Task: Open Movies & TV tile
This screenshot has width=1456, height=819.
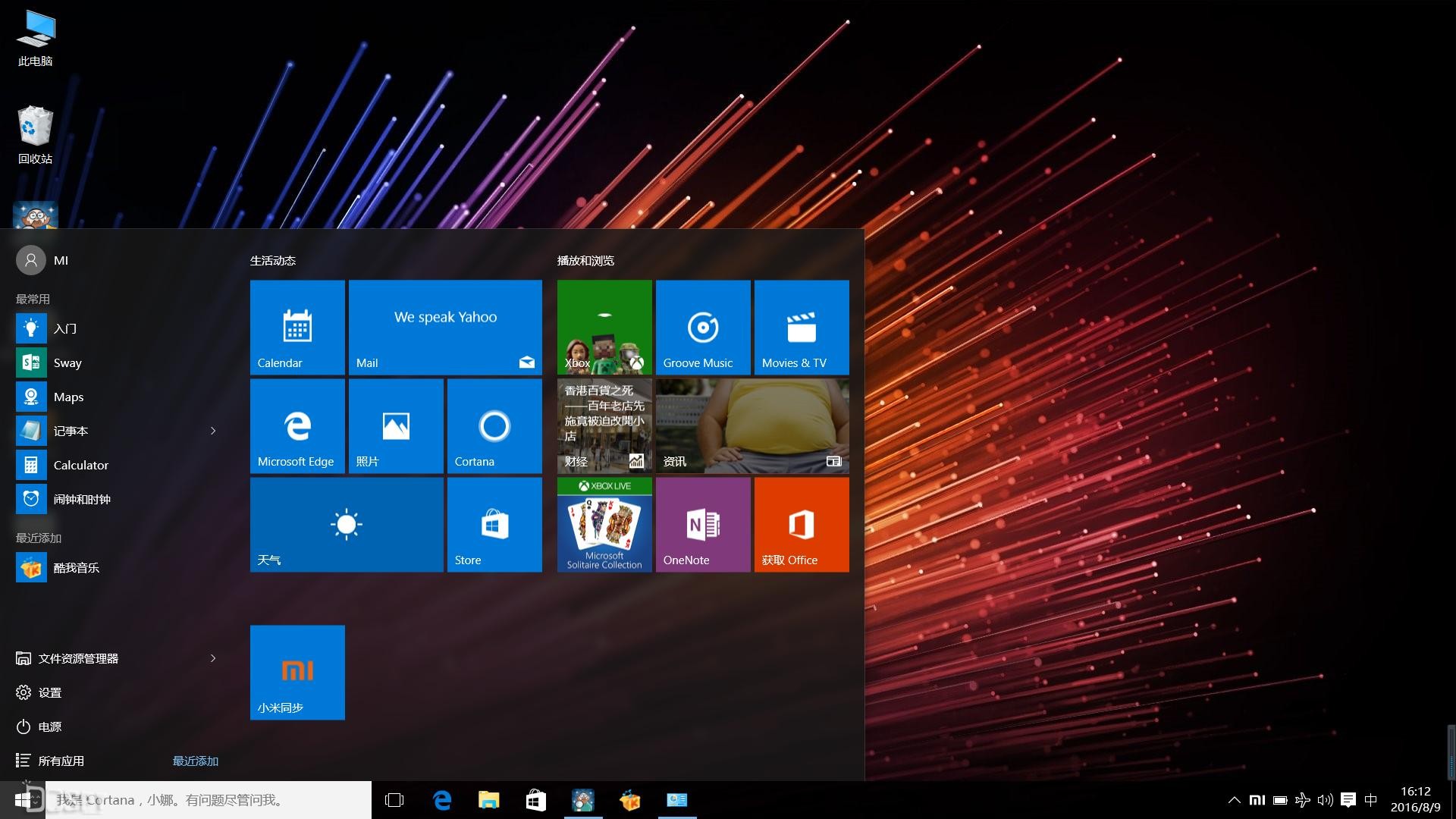Action: tap(802, 327)
